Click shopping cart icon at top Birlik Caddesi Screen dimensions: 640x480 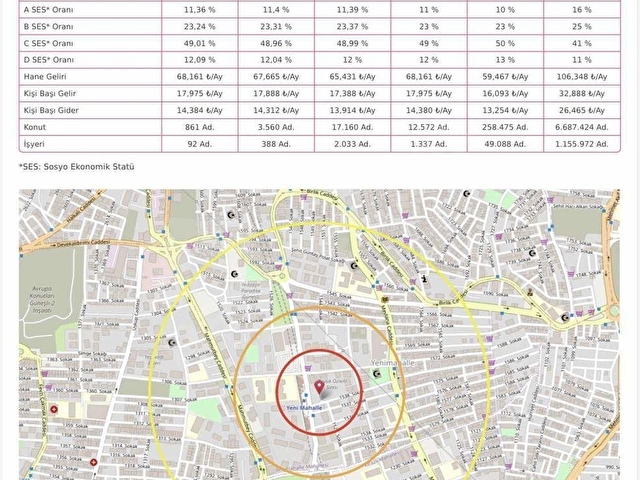(303, 197)
